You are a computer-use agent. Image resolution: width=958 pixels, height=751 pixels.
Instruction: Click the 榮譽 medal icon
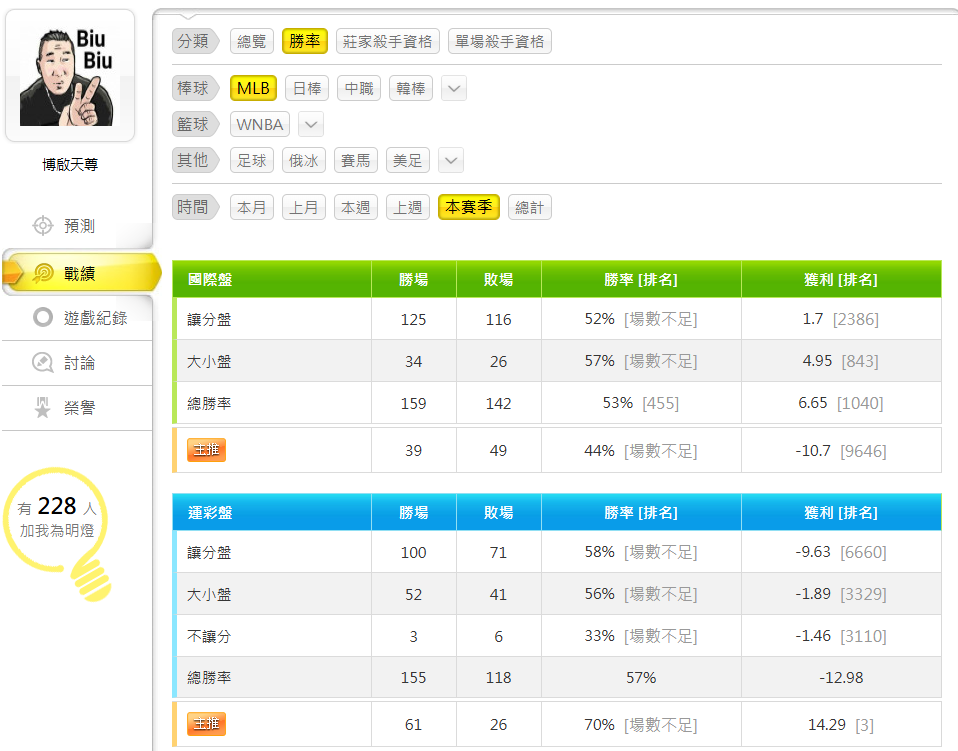click(43, 408)
